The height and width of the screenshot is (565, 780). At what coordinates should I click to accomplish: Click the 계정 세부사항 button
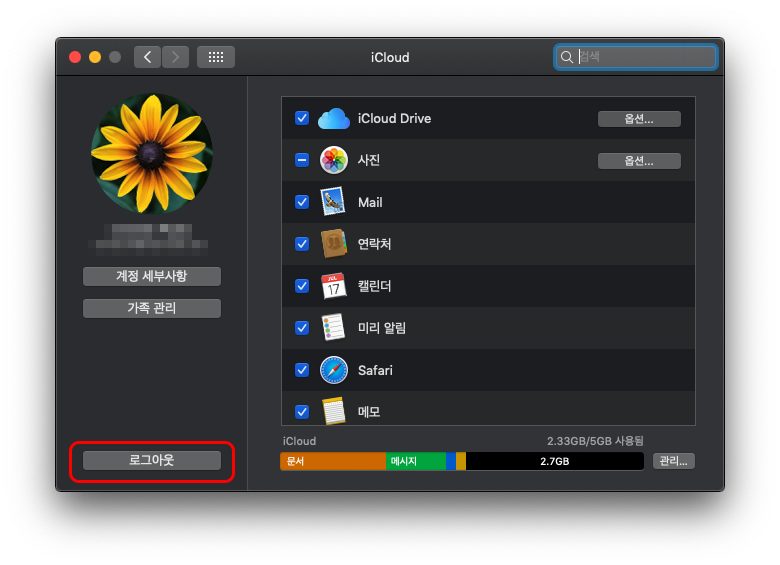tap(152, 276)
